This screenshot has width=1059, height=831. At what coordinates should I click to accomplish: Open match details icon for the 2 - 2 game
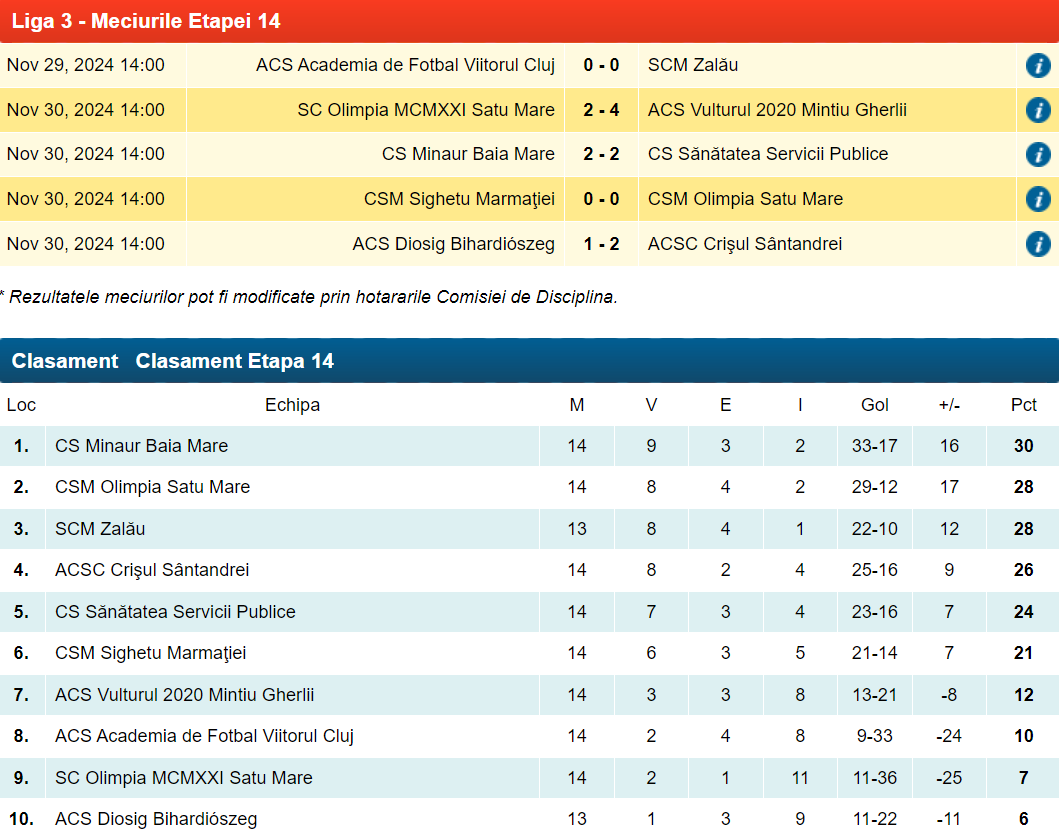(x=1037, y=155)
